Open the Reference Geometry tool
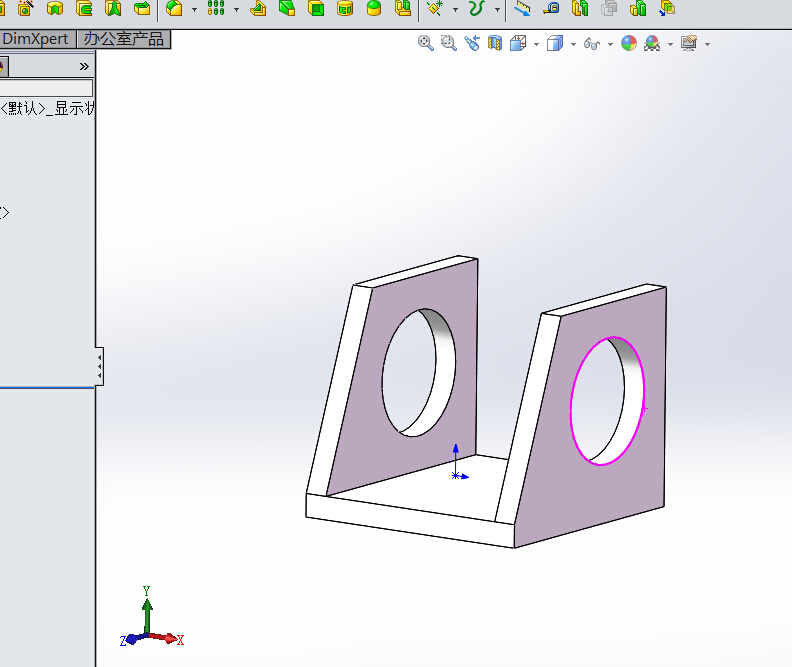The image size is (792, 667). 435,8
